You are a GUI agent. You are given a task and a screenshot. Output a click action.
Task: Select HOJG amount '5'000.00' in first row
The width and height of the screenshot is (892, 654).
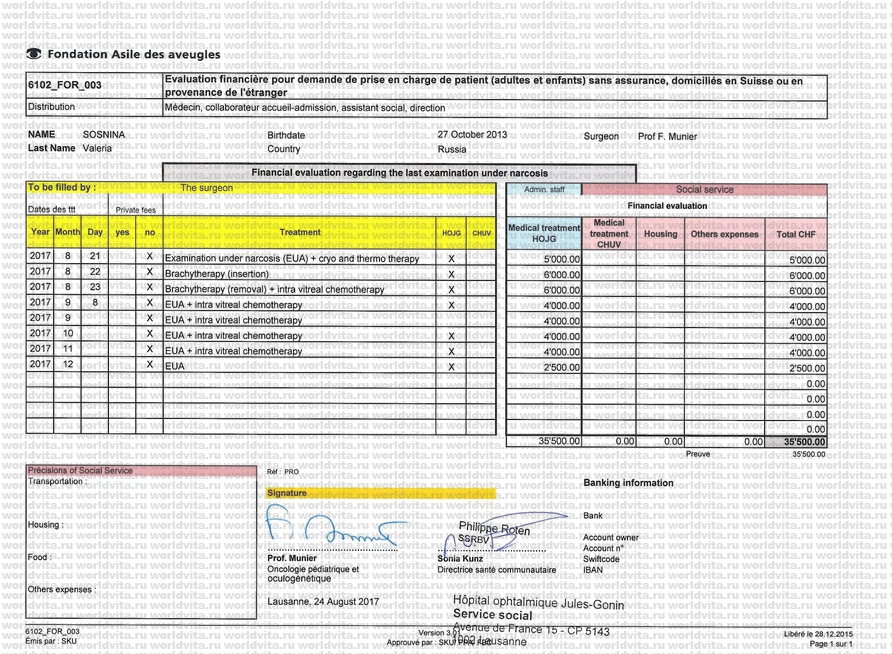[561, 259]
